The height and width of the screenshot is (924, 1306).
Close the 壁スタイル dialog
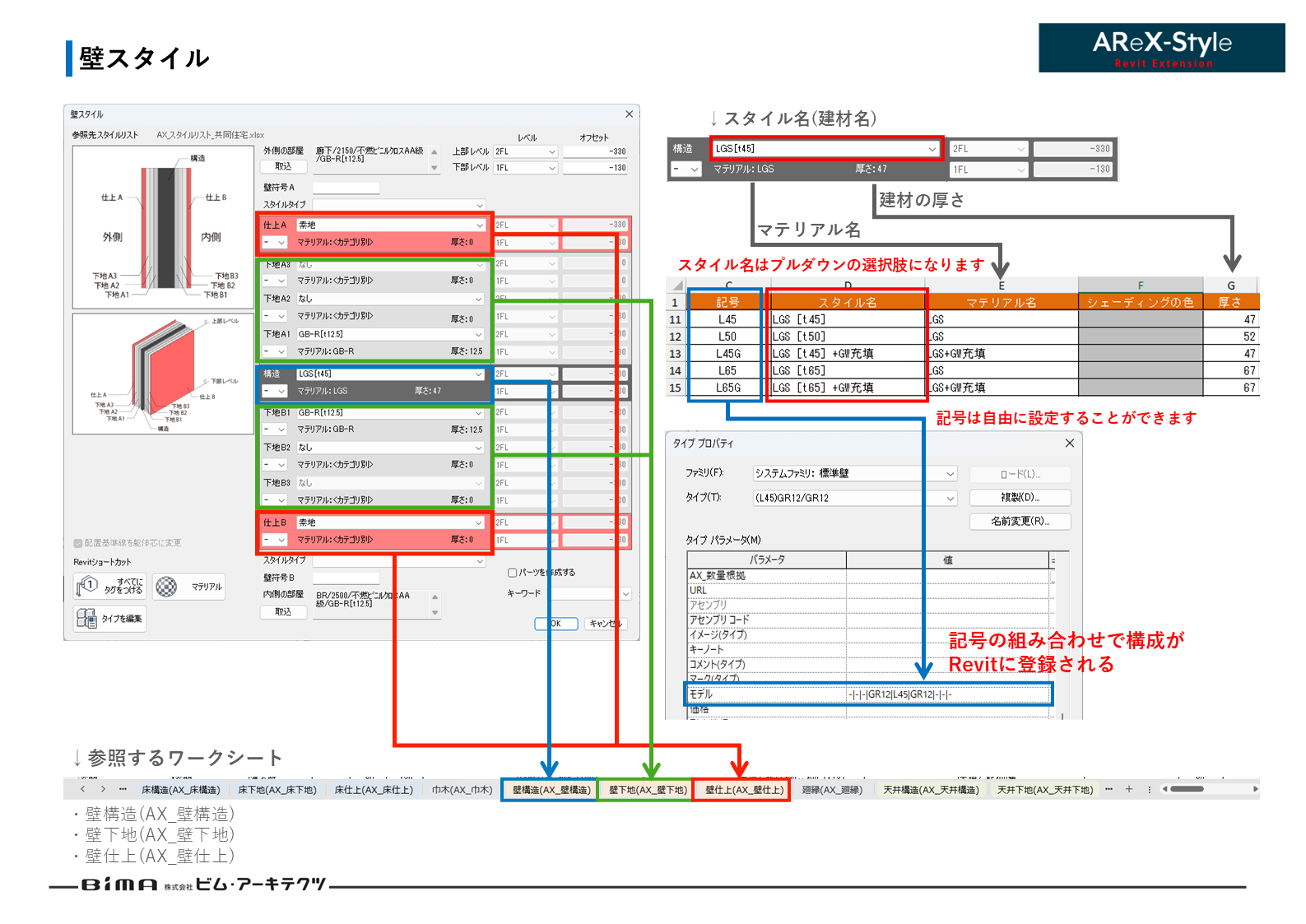pyautogui.click(x=629, y=114)
